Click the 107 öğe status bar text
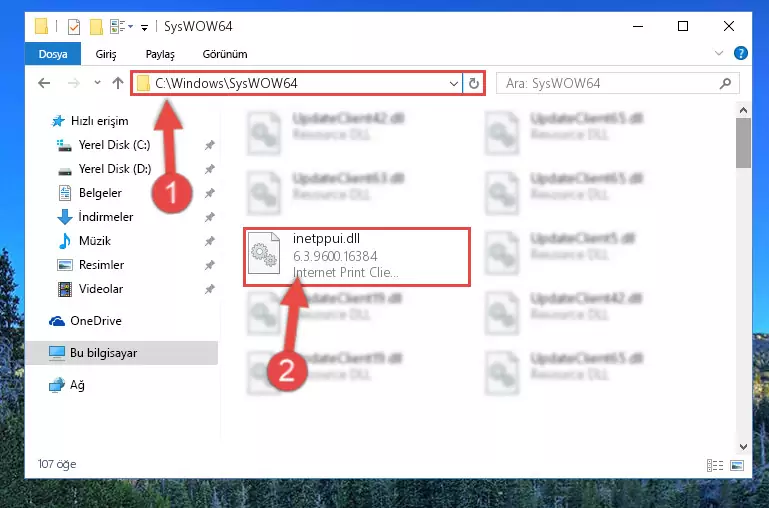 point(57,464)
